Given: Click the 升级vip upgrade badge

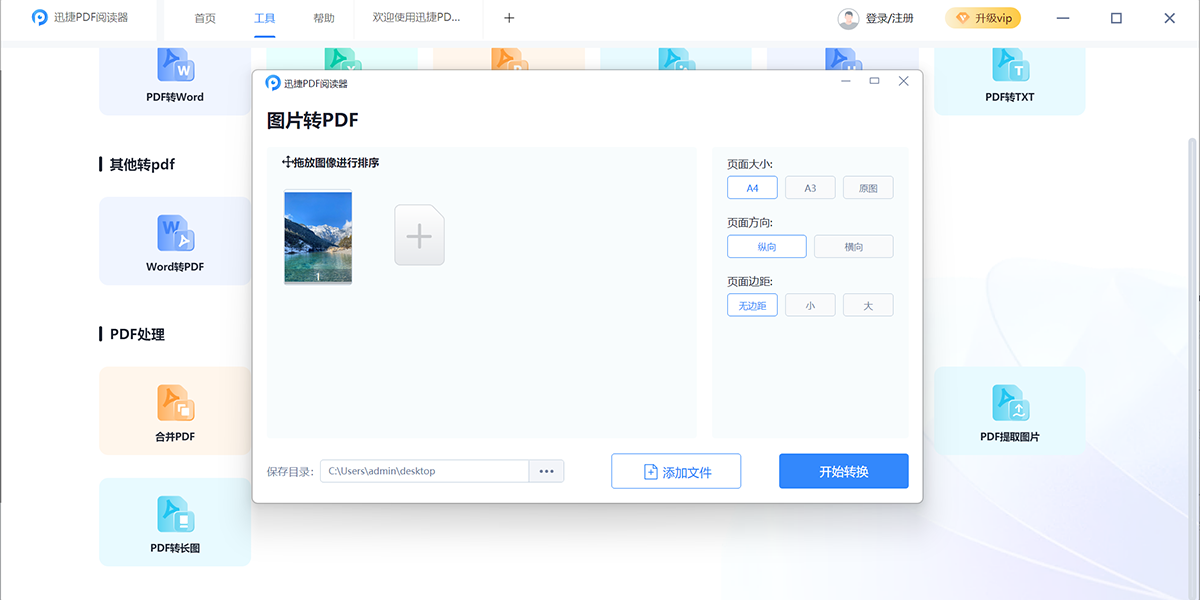Looking at the screenshot, I should [983, 18].
